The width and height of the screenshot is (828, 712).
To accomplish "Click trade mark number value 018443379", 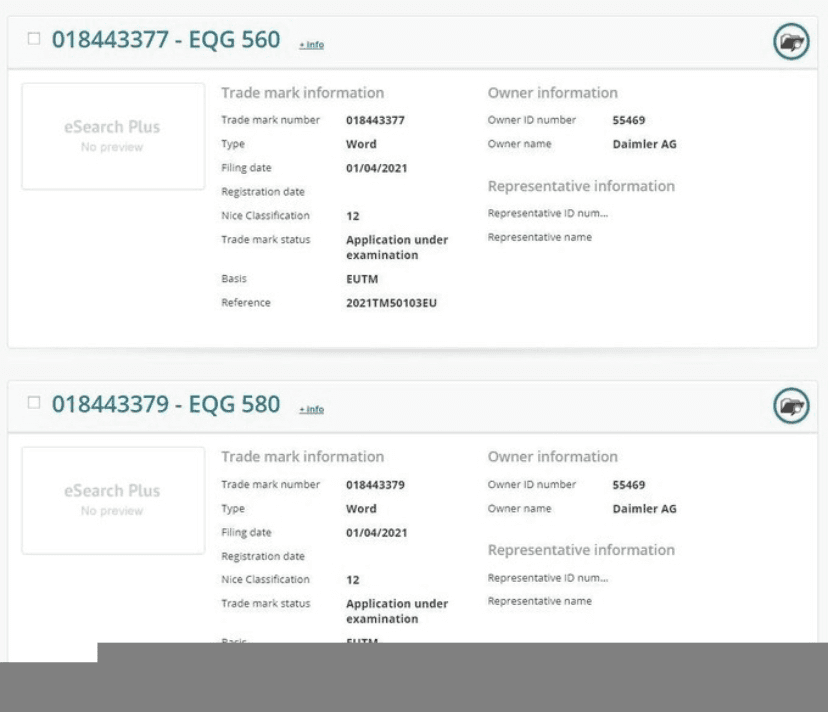I will click(375, 484).
